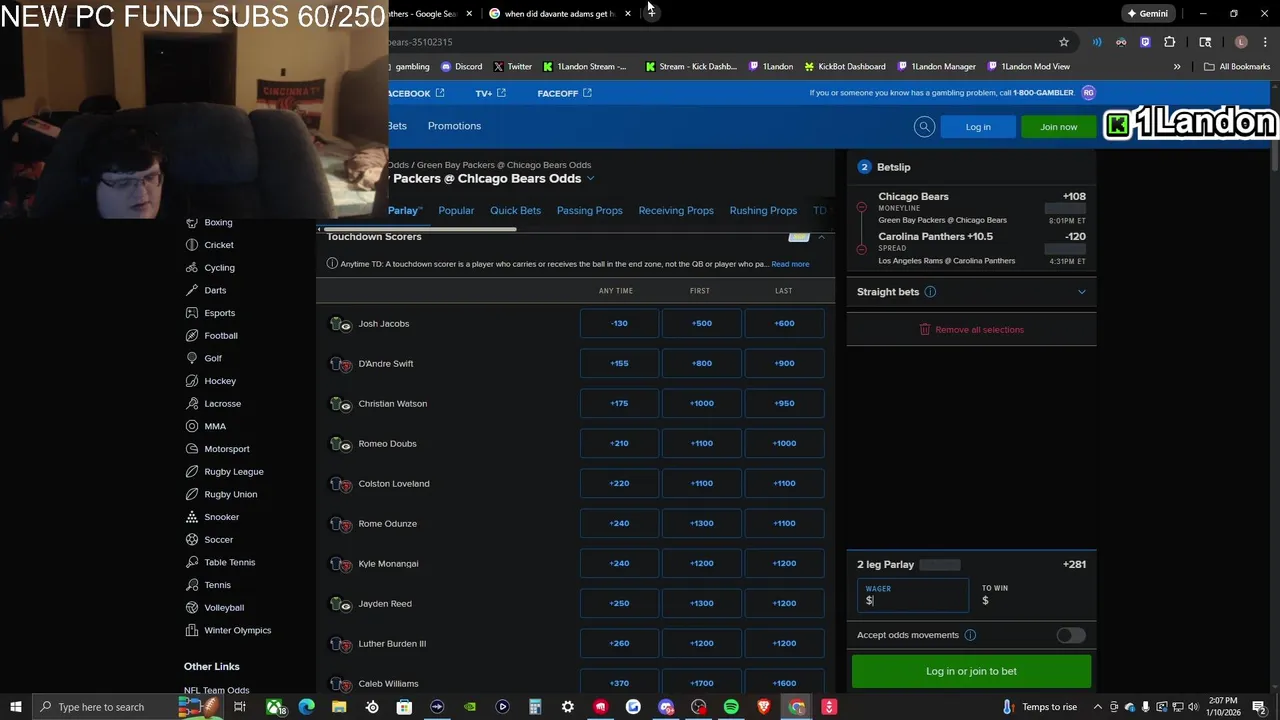1280x720 pixels.
Task: Click the Accept odds movements info icon
Action: pos(970,635)
